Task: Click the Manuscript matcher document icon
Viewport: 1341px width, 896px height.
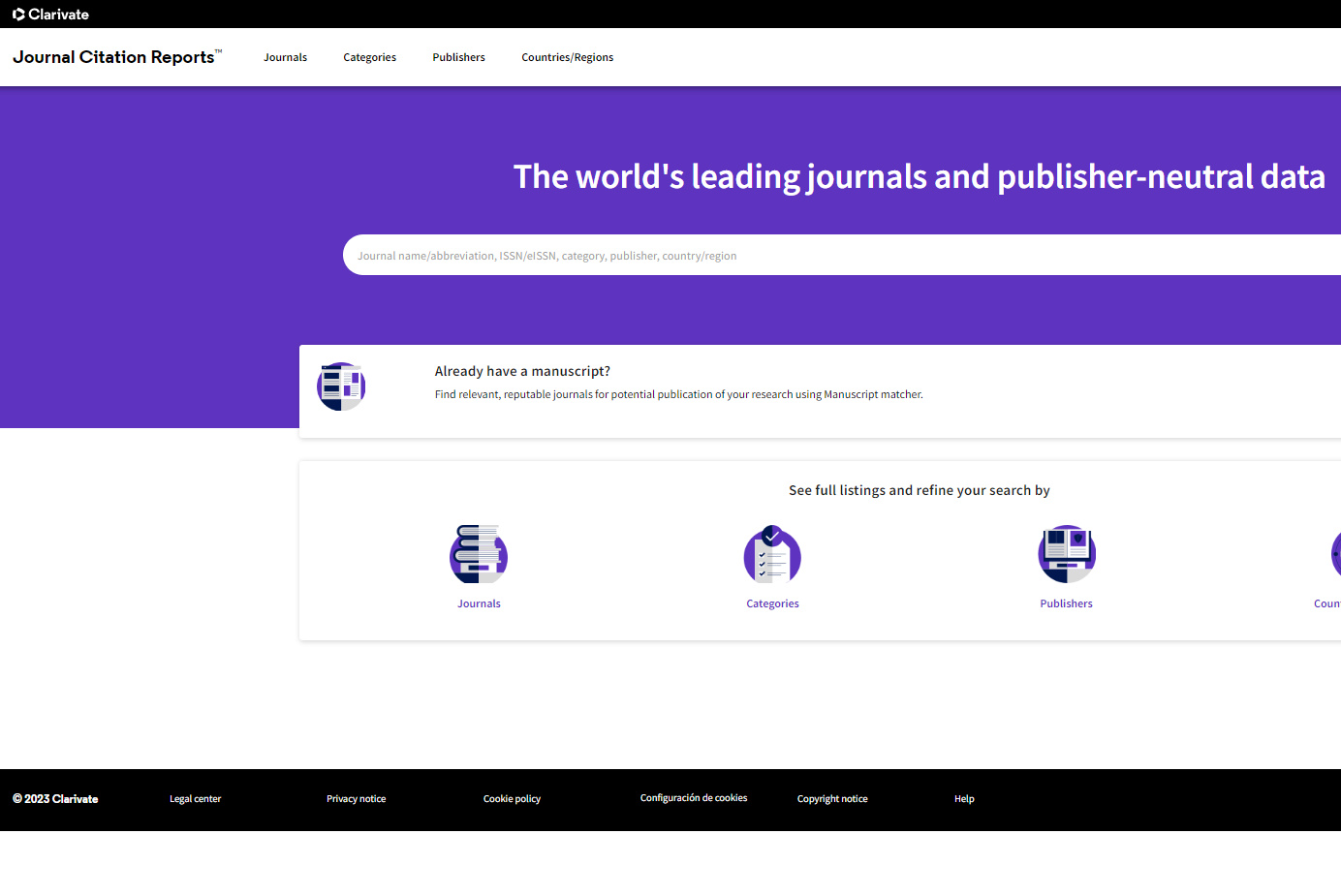Action: (x=341, y=386)
